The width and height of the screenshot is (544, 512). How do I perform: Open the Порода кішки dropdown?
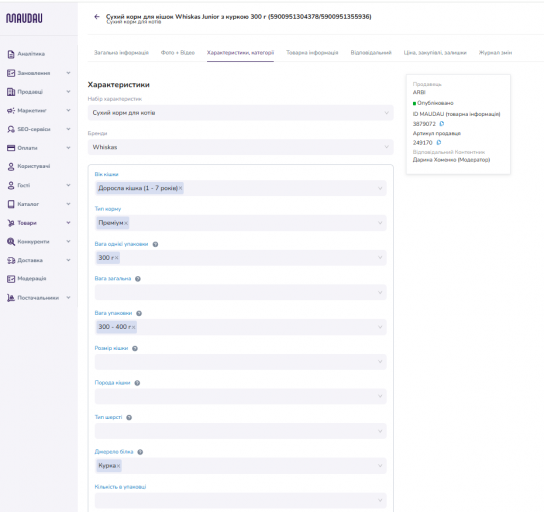(240, 396)
